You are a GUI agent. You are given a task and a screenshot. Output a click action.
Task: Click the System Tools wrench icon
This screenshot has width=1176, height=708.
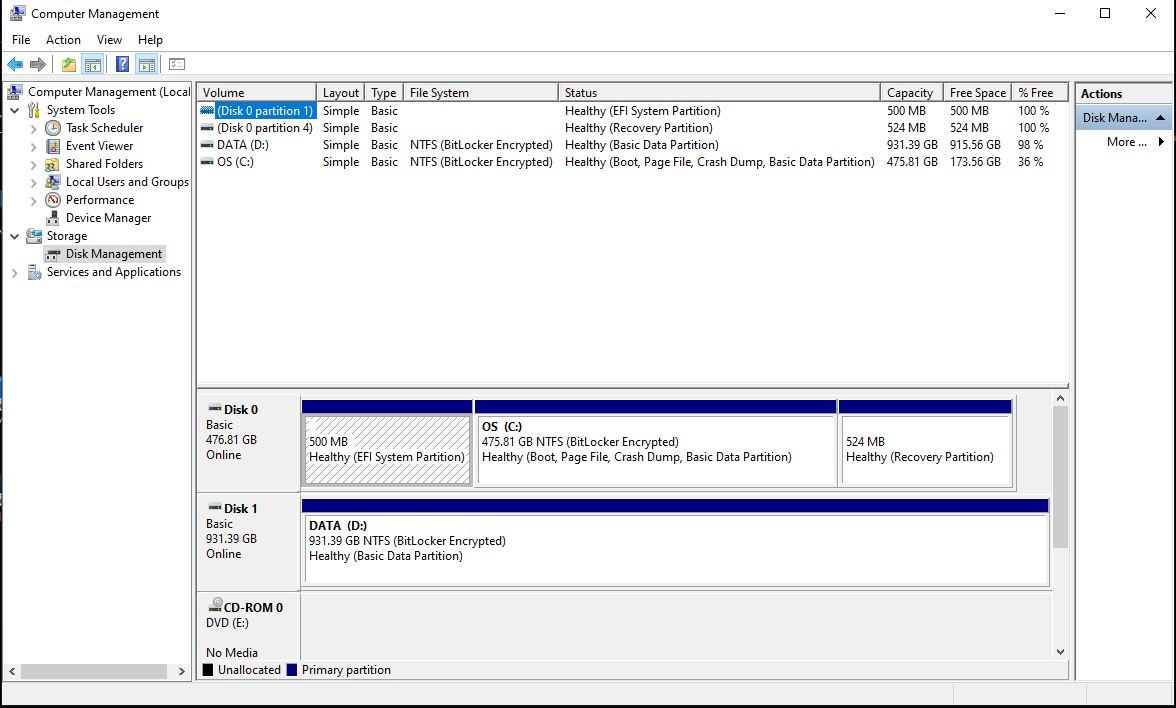click(34, 110)
